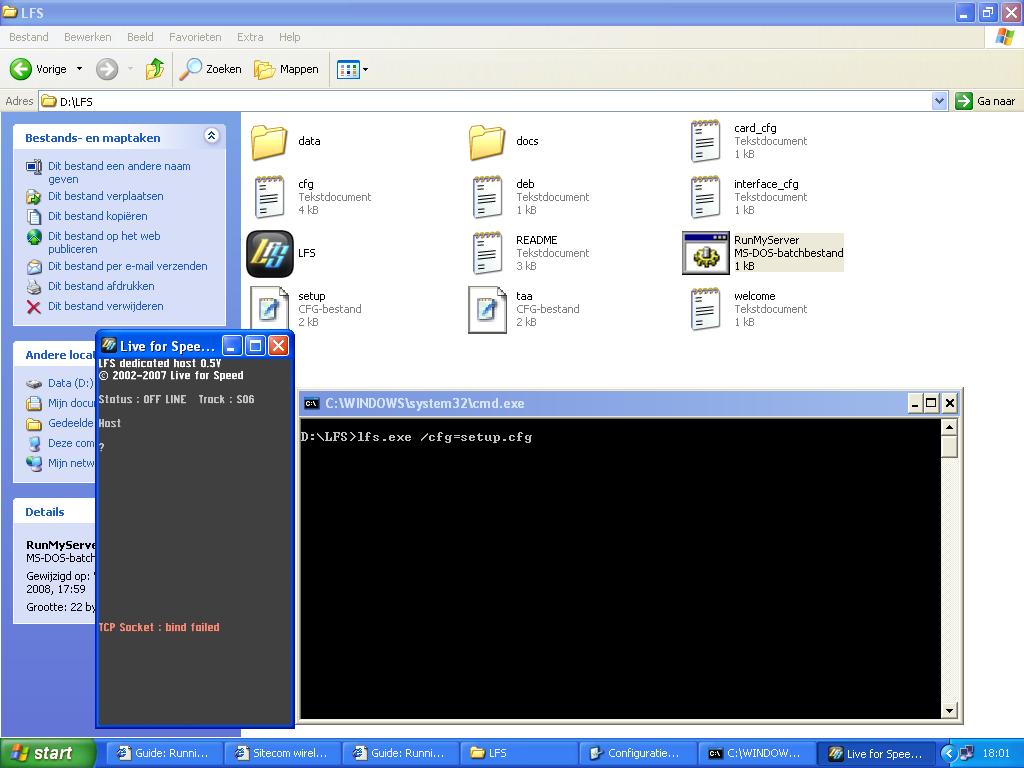1024x768 pixels.
Task: Select the welcome text document icon
Action: point(705,309)
